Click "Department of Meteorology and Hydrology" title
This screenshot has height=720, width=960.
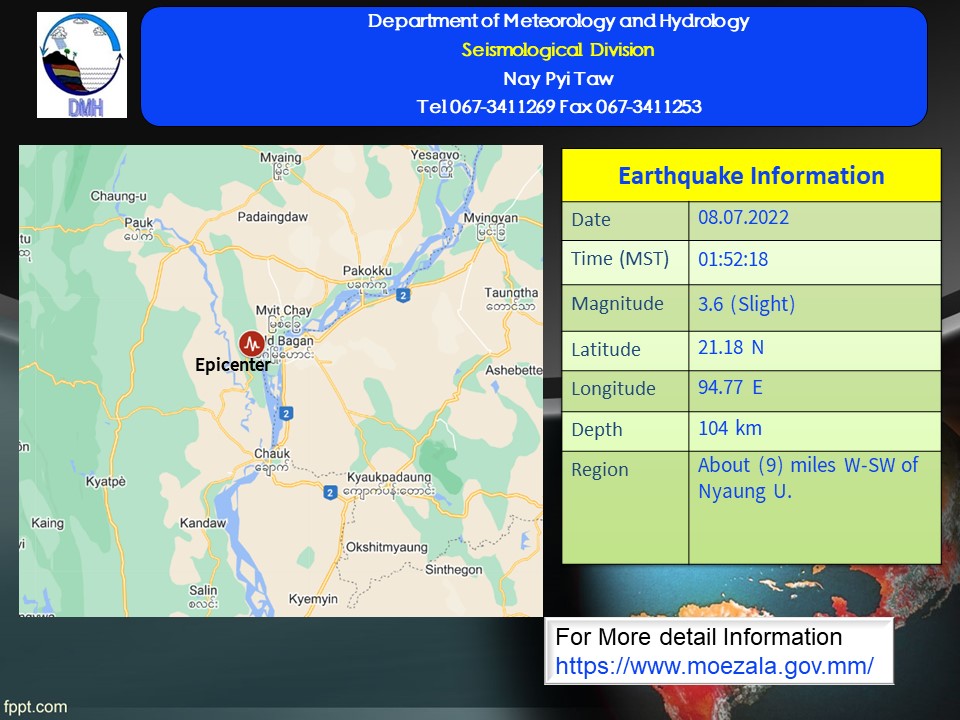pos(558,21)
